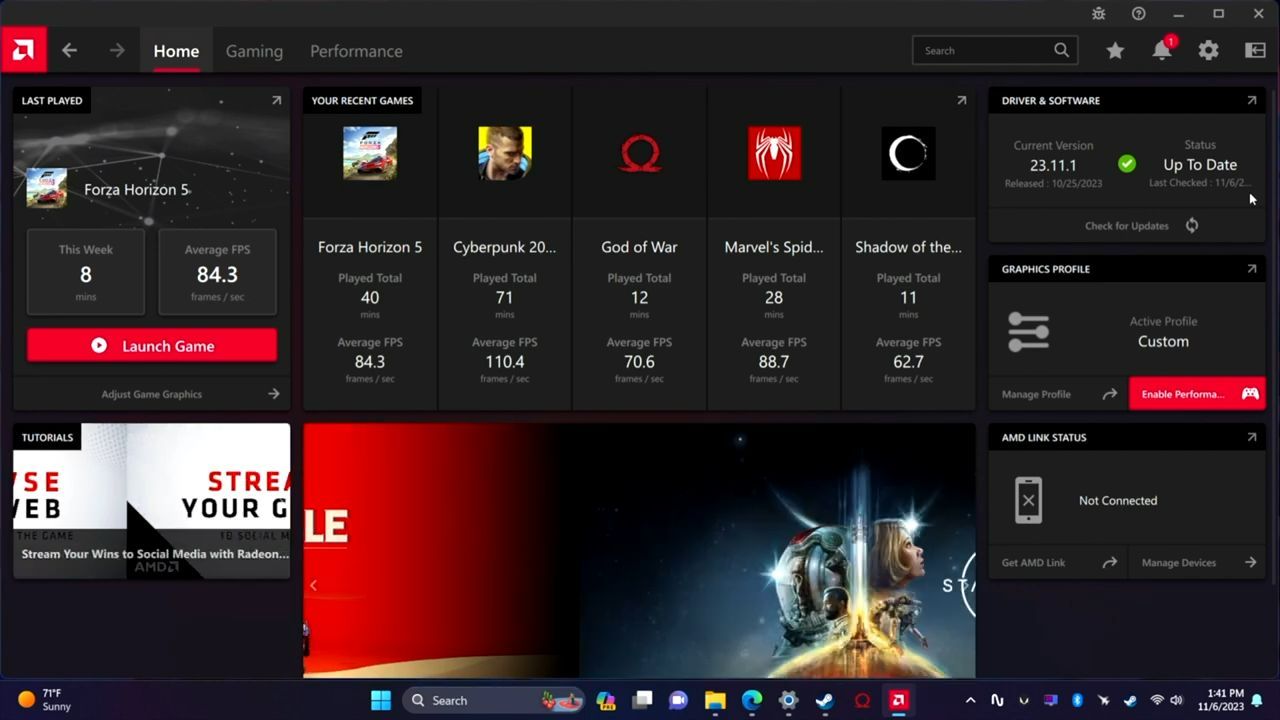1280x720 pixels.
Task: Open Manage Profile
Action: [x=1058, y=394]
